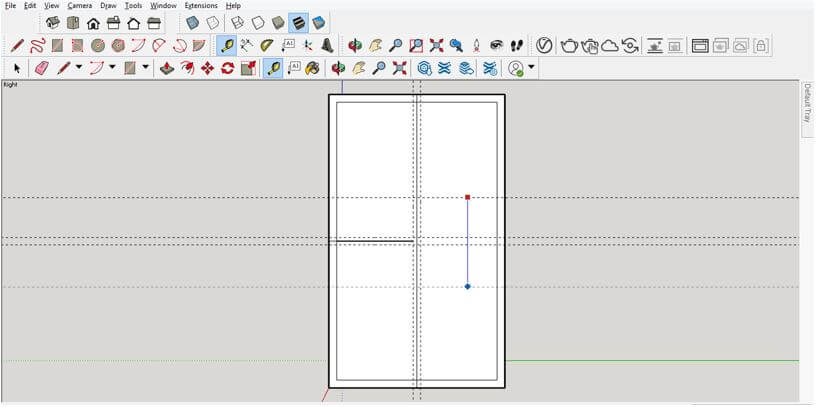This screenshot has height=407, width=816.
Task: Select the Rotated Rectangle tool
Action: 78,46
